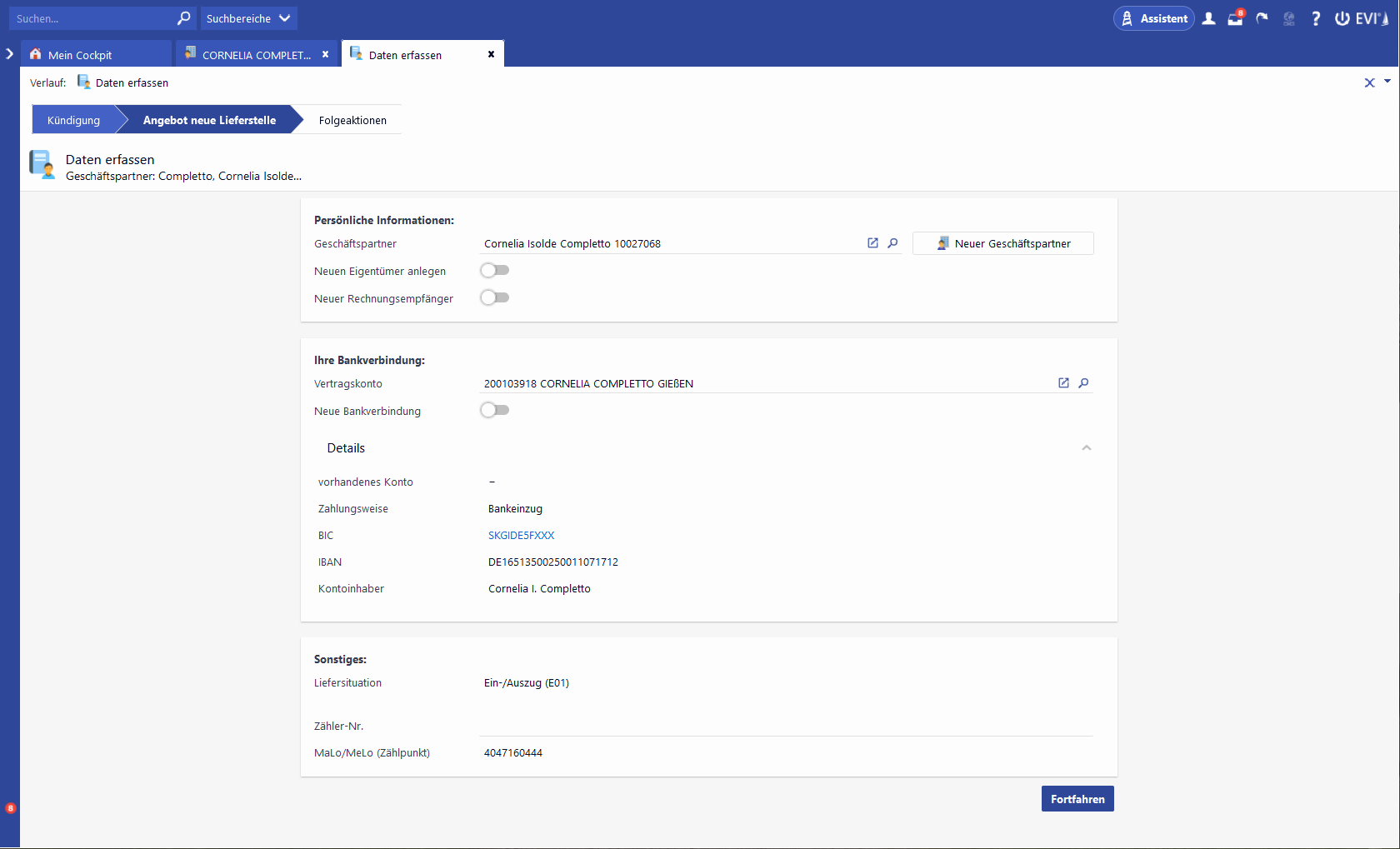Click the search magnifier in search box

point(183,18)
